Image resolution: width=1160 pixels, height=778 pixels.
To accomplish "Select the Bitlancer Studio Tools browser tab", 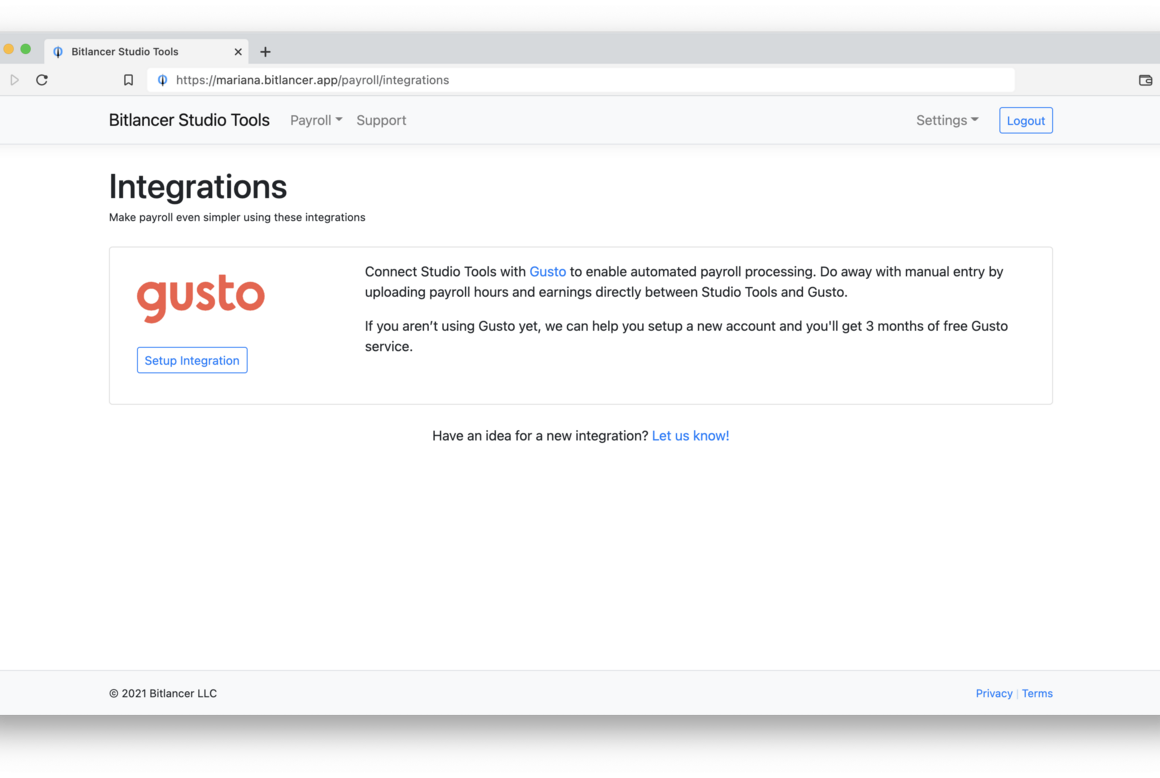I will coord(146,52).
